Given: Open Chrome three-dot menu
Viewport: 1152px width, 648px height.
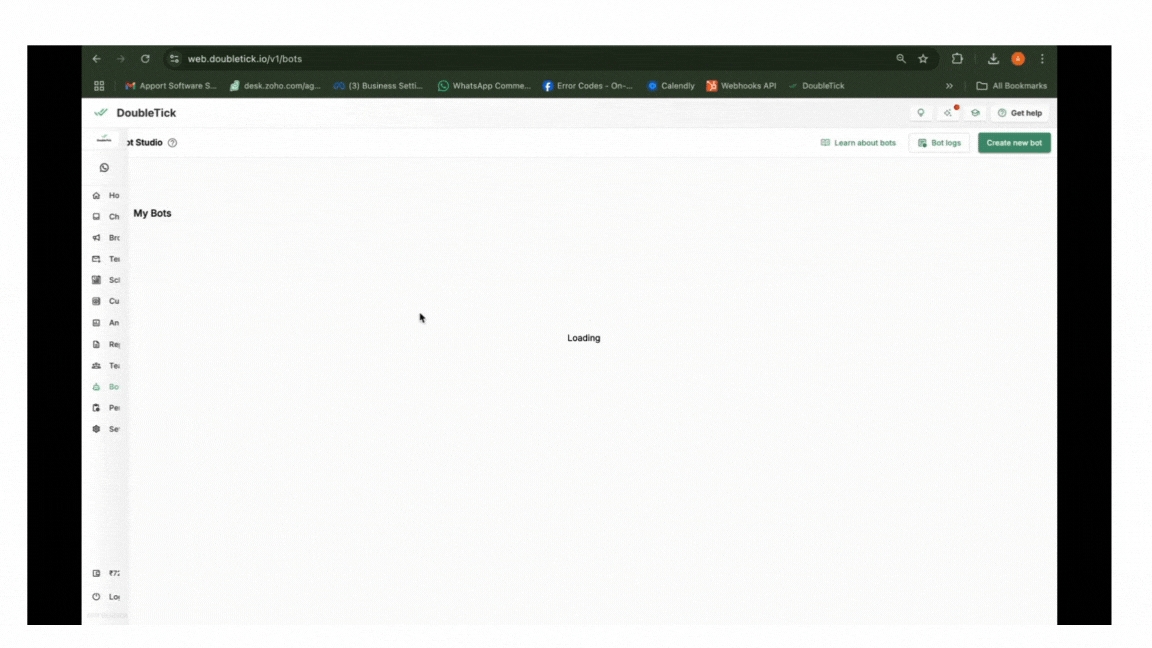Looking at the screenshot, I should pyautogui.click(x=1042, y=59).
